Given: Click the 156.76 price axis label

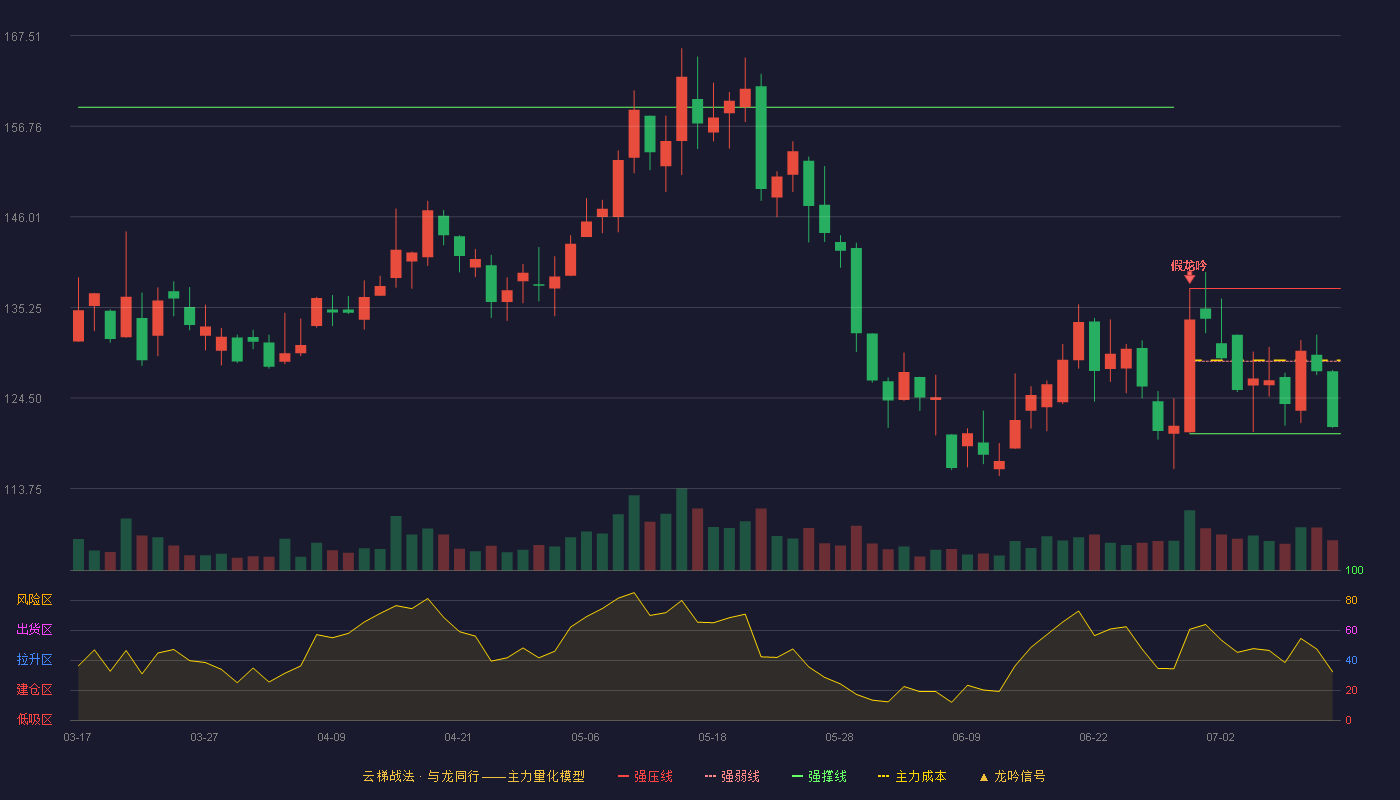Looking at the screenshot, I should coord(22,127).
